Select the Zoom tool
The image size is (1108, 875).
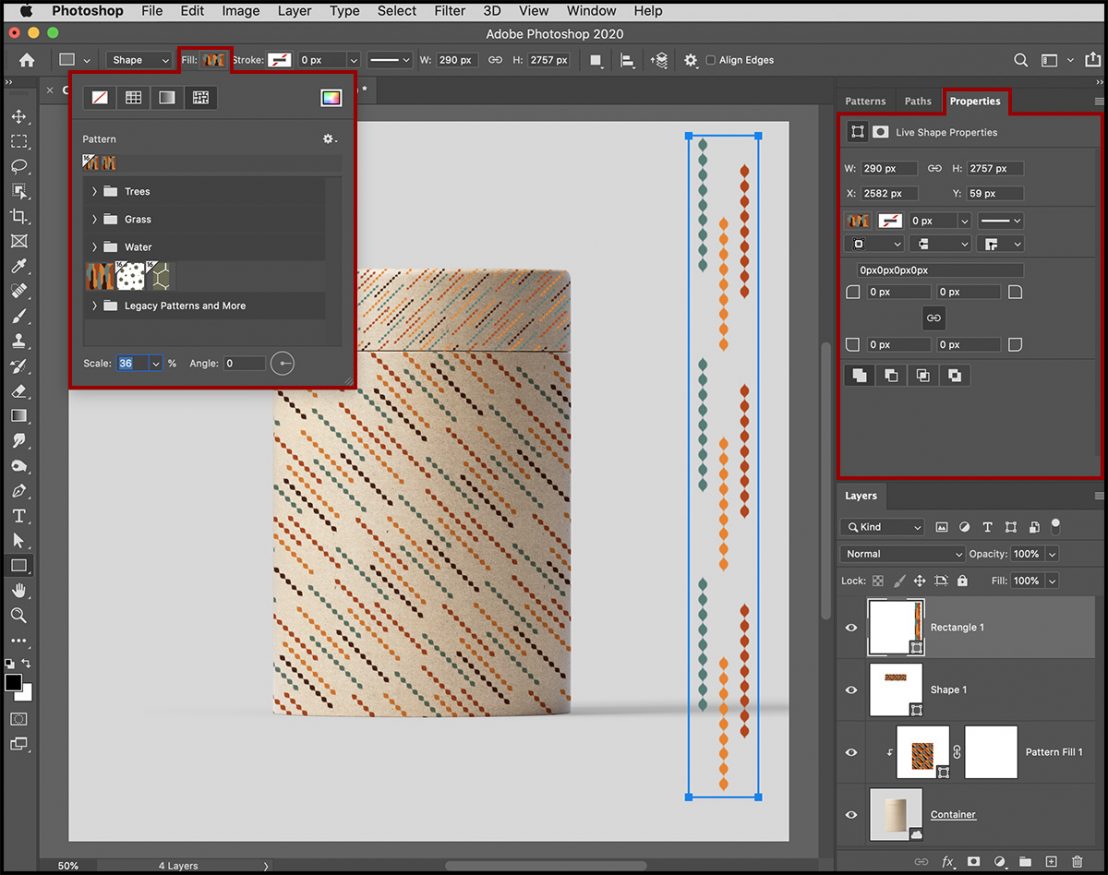[x=19, y=615]
